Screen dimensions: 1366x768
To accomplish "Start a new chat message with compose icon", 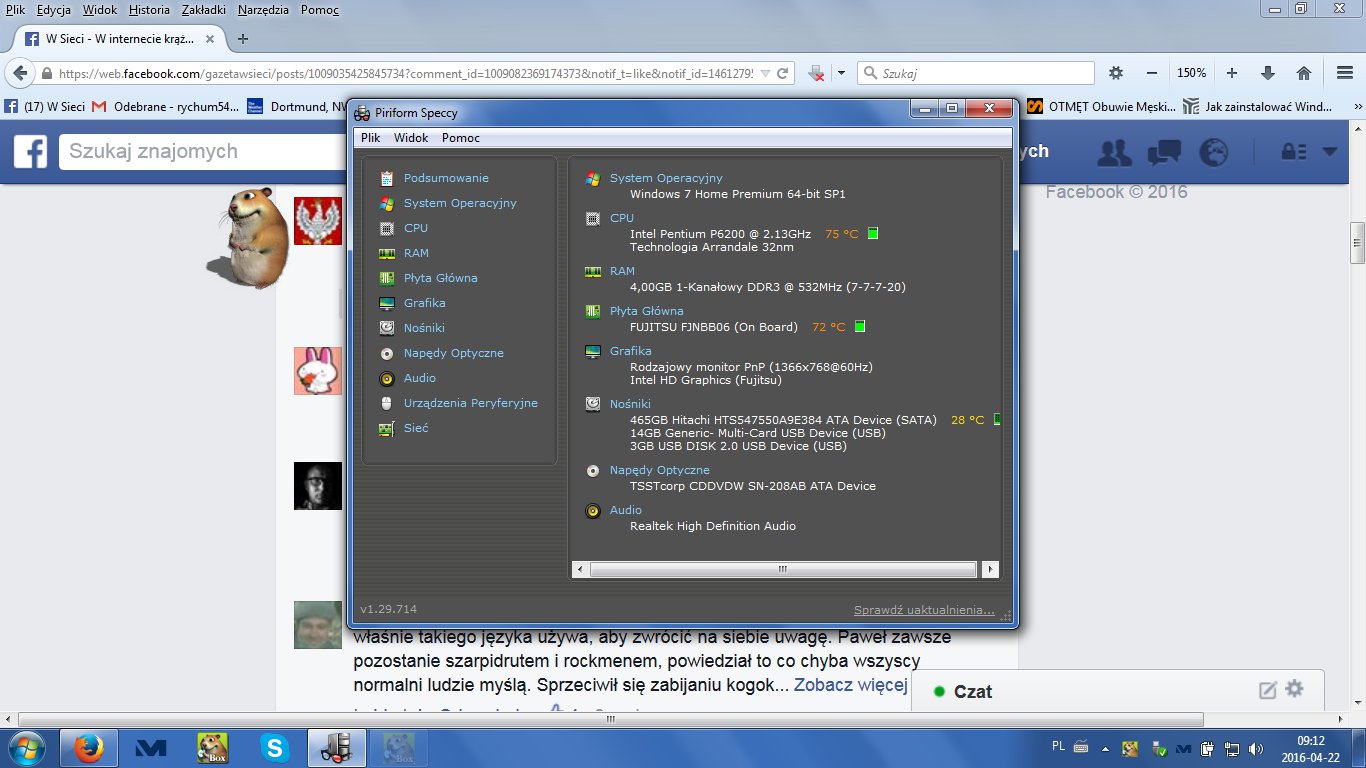I will tap(1267, 689).
